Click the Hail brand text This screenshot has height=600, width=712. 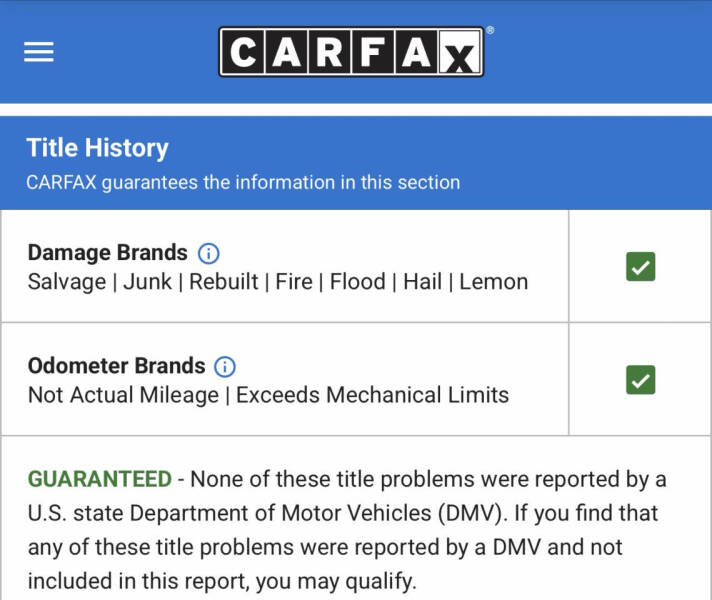click(x=422, y=282)
